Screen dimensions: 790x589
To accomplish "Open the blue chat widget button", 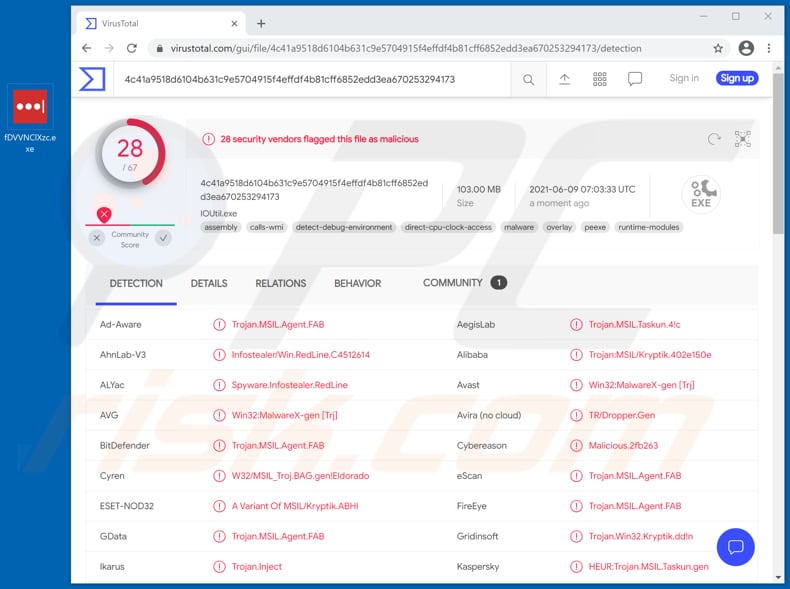I will coord(736,547).
